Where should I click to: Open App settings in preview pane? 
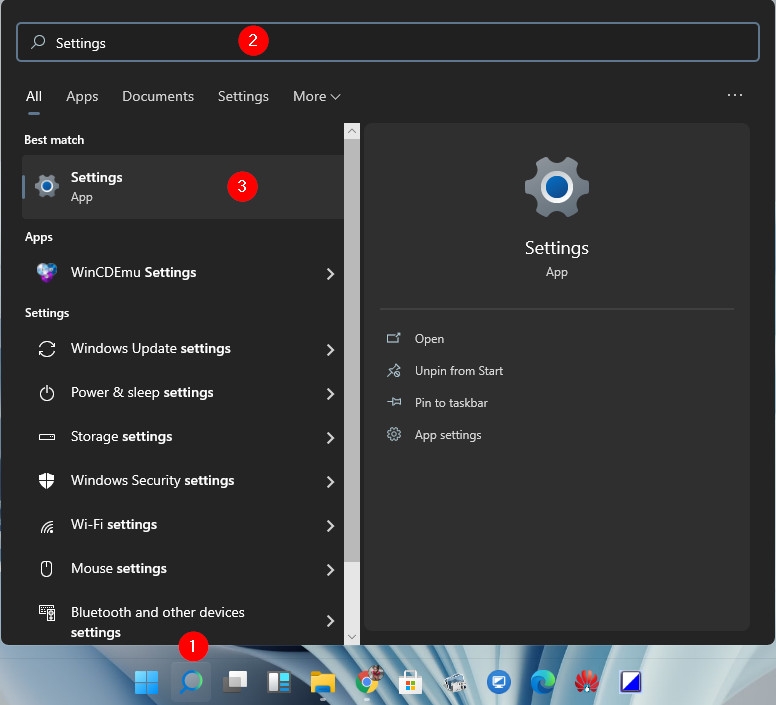point(448,435)
